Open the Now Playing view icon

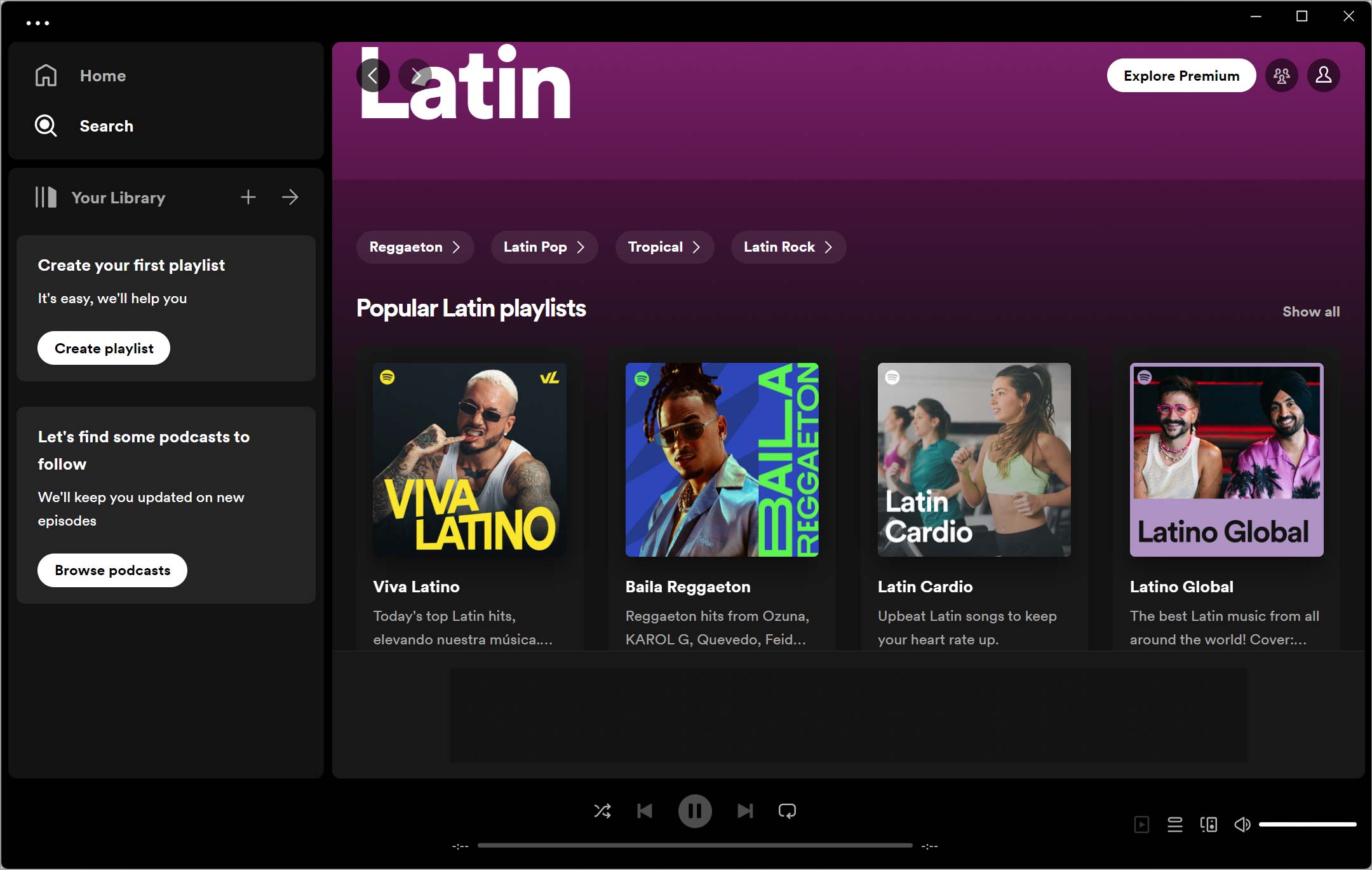1141,825
